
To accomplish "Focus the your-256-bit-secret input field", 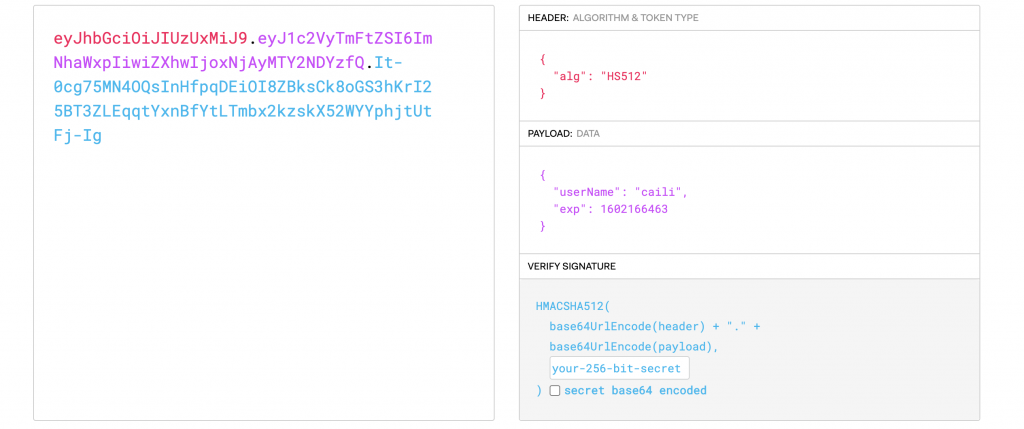I will point(619,368).
